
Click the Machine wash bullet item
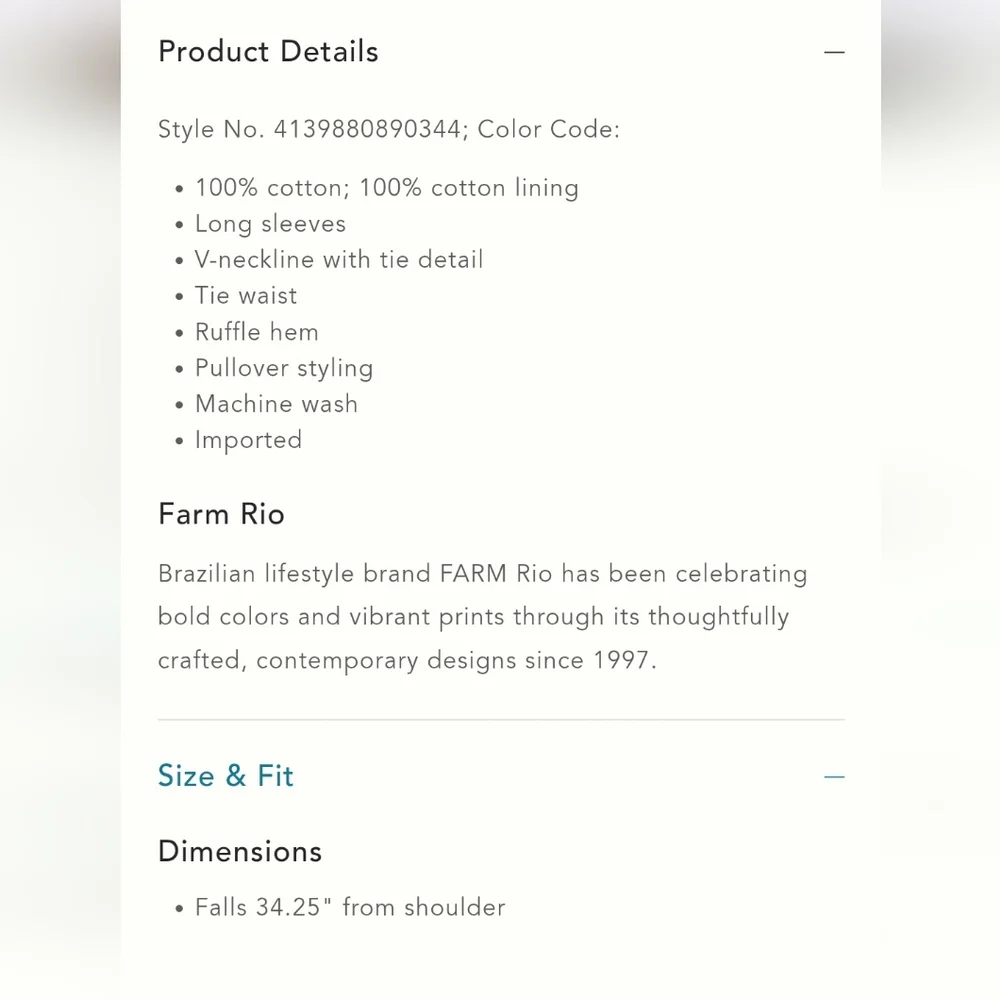tap(276, 404)
